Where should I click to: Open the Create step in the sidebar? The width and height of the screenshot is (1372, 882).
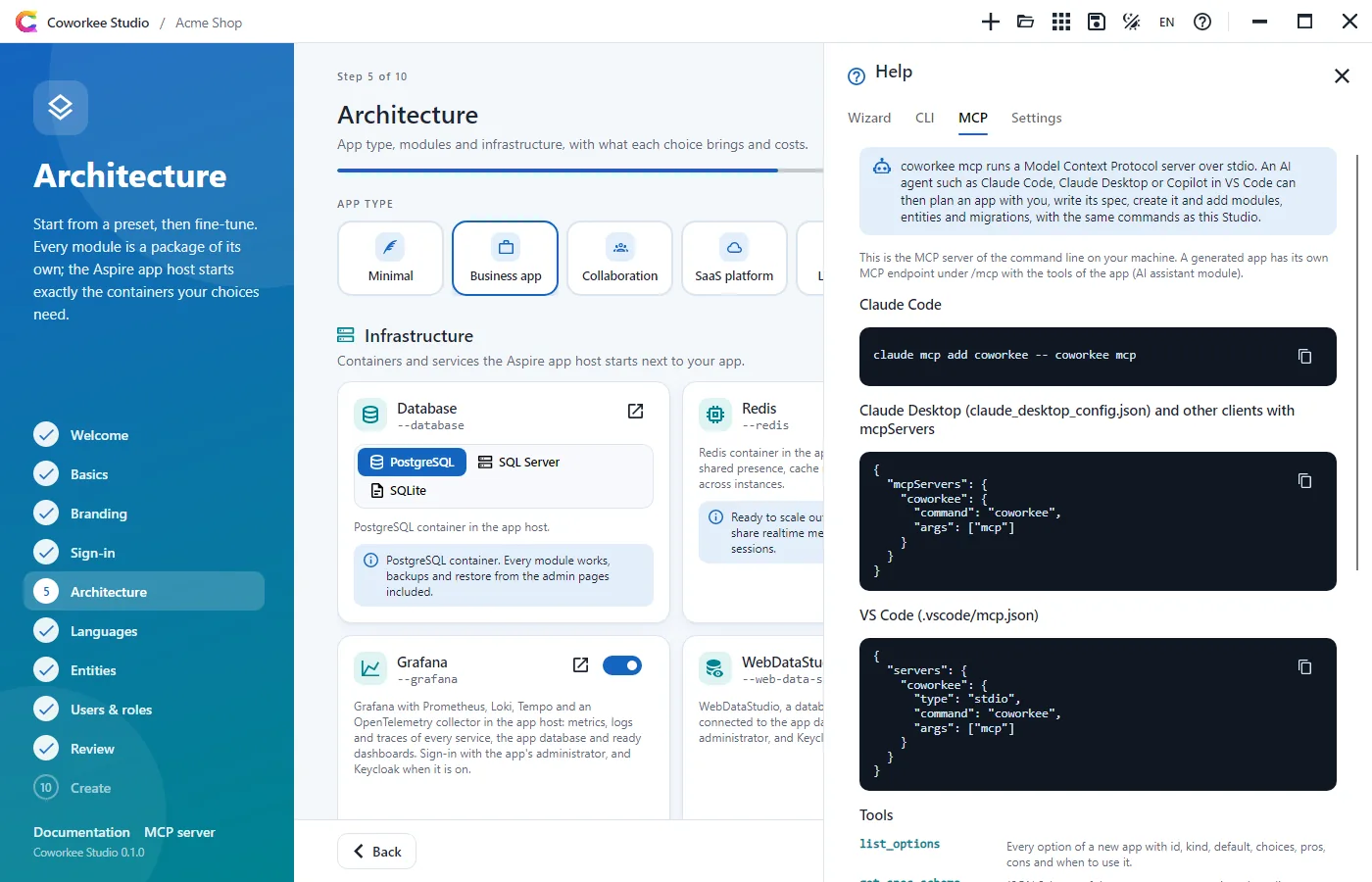pos(144,788)
